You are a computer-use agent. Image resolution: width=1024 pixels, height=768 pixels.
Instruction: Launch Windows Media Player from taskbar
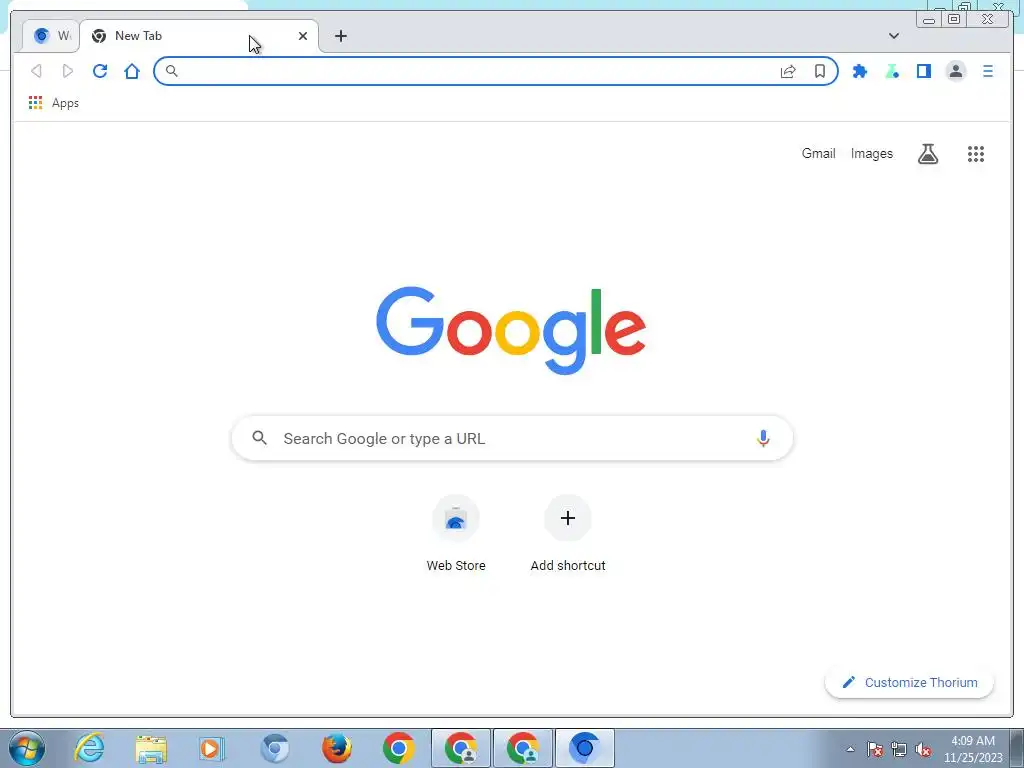point(212,748)
